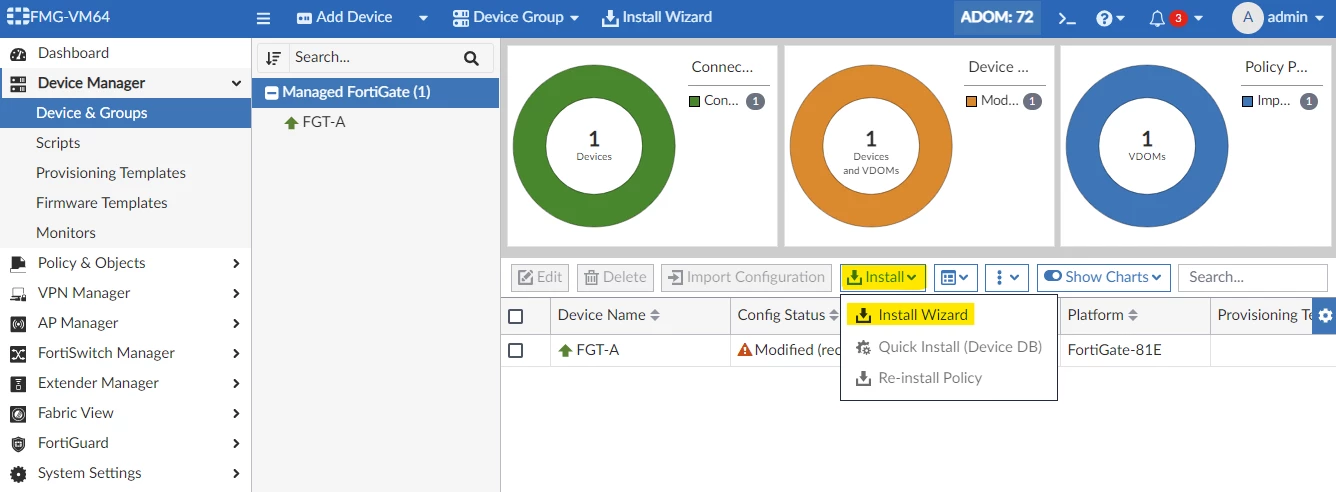
Task: Click the Delete toolbar button
Action: 615,277
